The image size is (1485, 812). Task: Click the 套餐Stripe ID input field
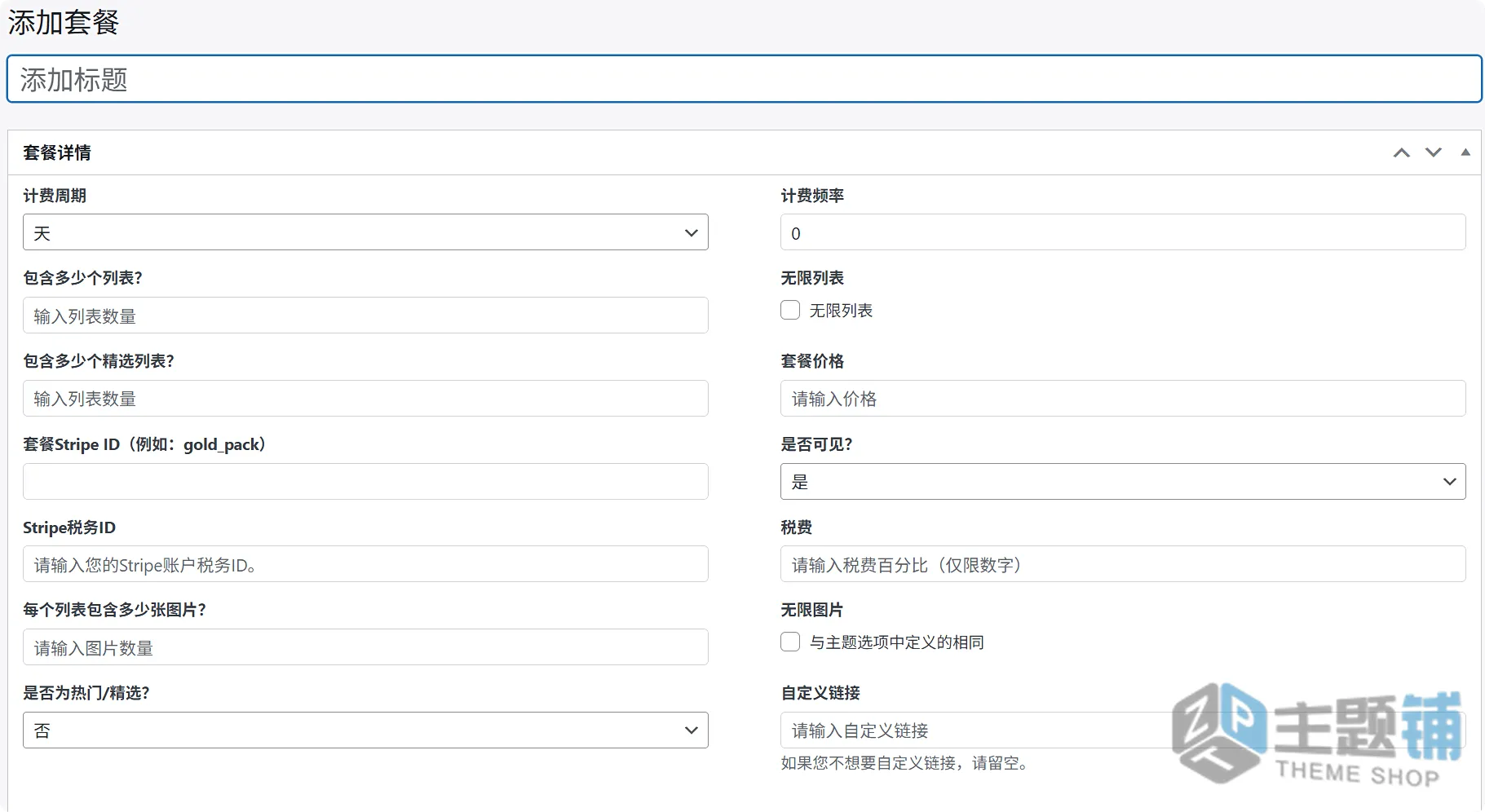click(x=365, y=482)
